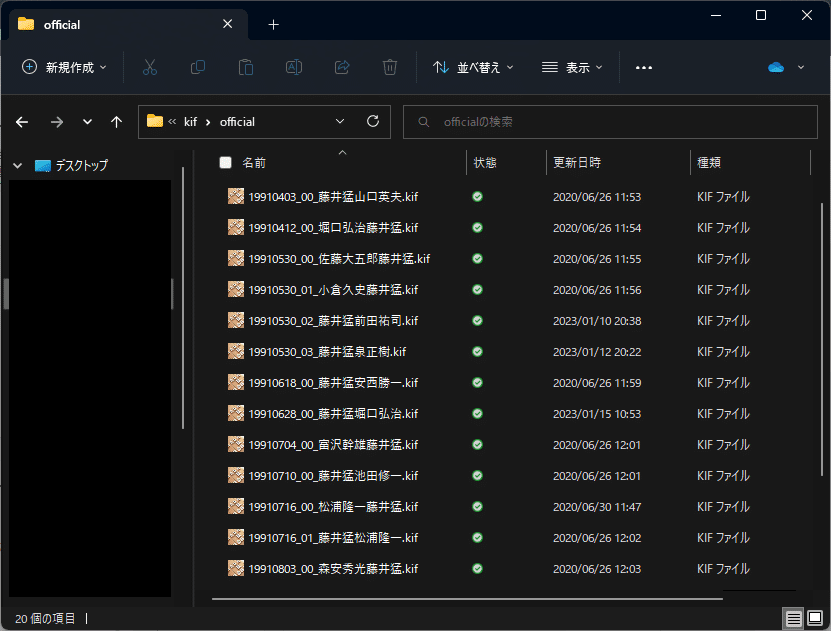Go forward with the right arrow
The height and width of the screenshot is (631, 831).
pyautogui.click(x=57, y=122)
